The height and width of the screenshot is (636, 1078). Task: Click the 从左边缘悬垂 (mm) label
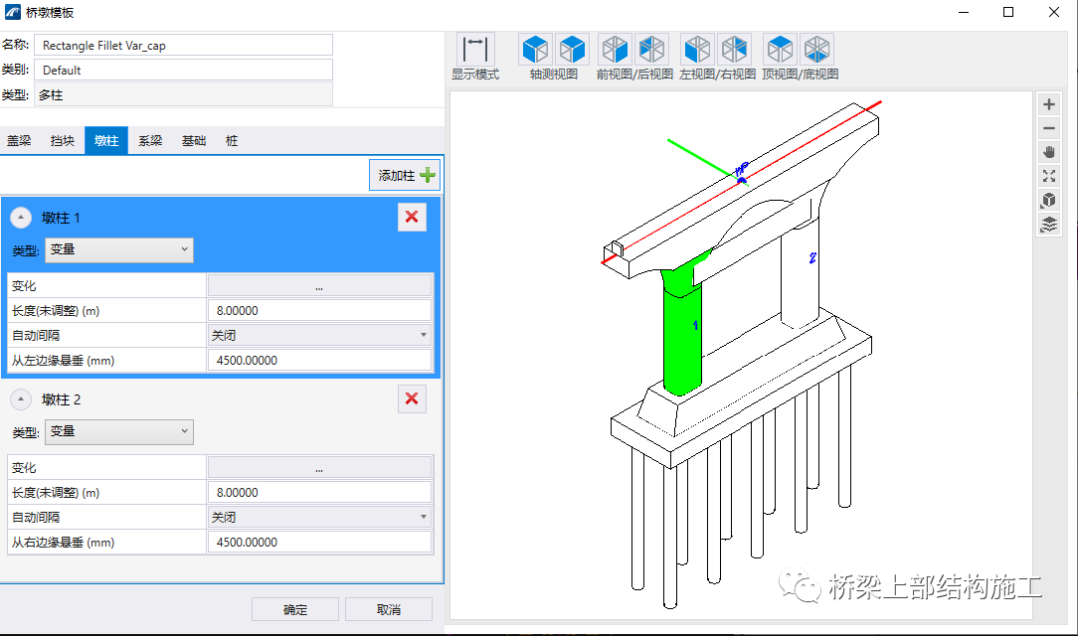63,360
